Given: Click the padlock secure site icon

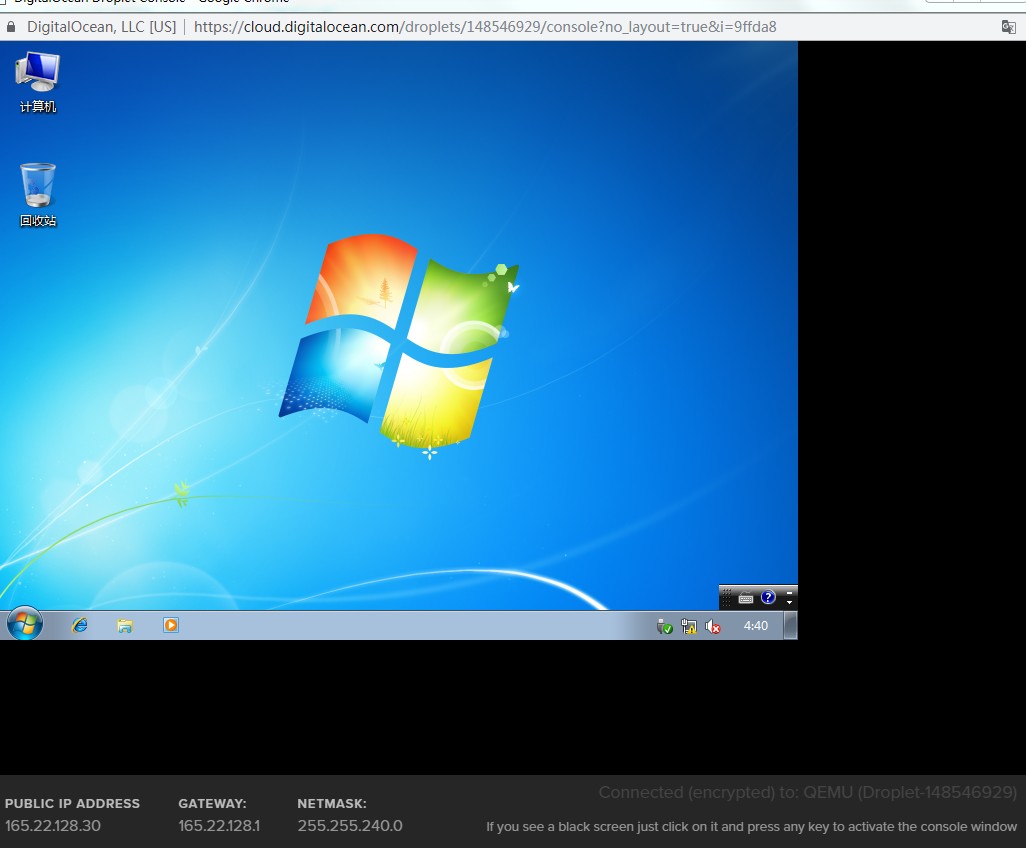Looking at the screenshot, I should pyautogui.click(x=11, y=27).
